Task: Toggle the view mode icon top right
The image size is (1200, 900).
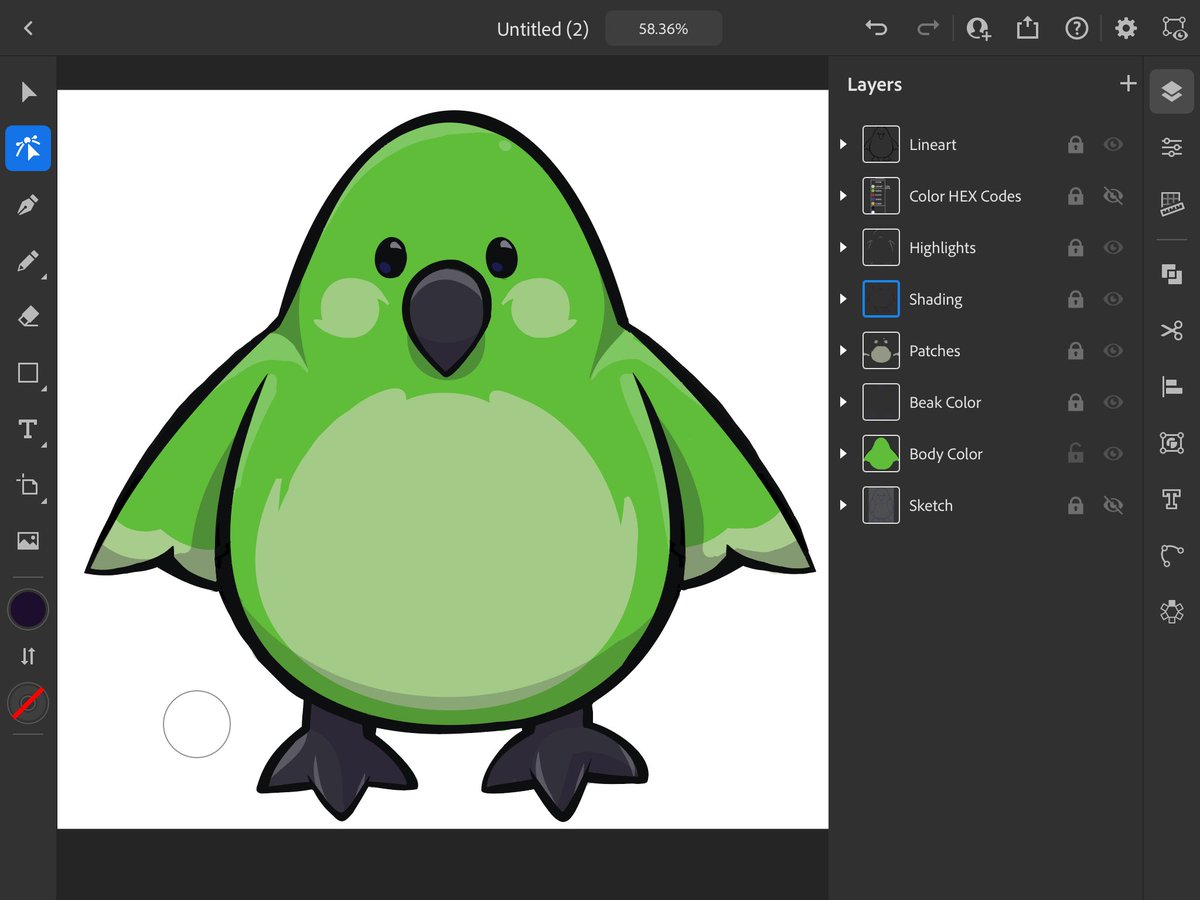Action: (x=1174, y=28)
